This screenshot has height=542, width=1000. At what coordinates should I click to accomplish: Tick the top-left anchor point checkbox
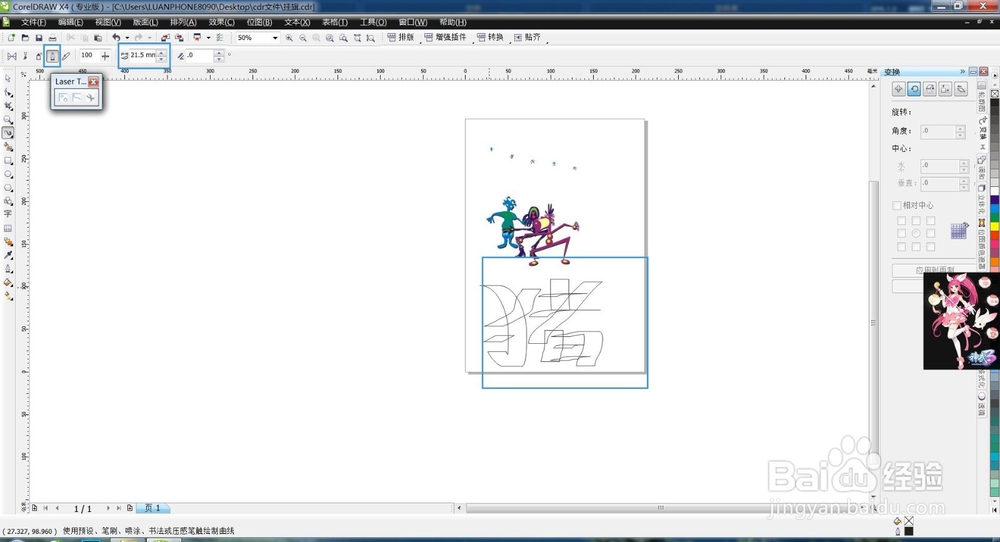pos(901,221)
